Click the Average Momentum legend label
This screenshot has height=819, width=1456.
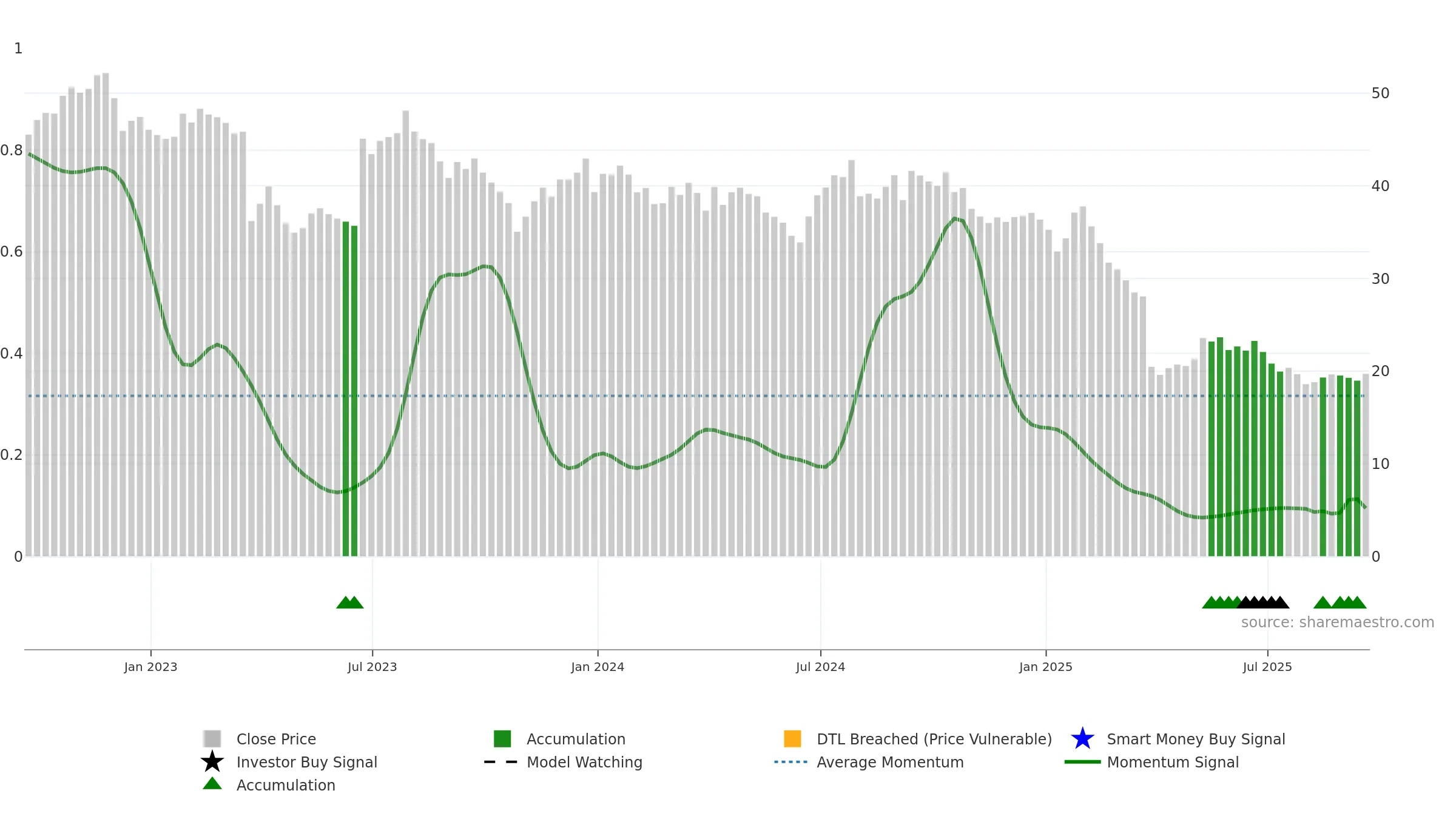point(890,762)
